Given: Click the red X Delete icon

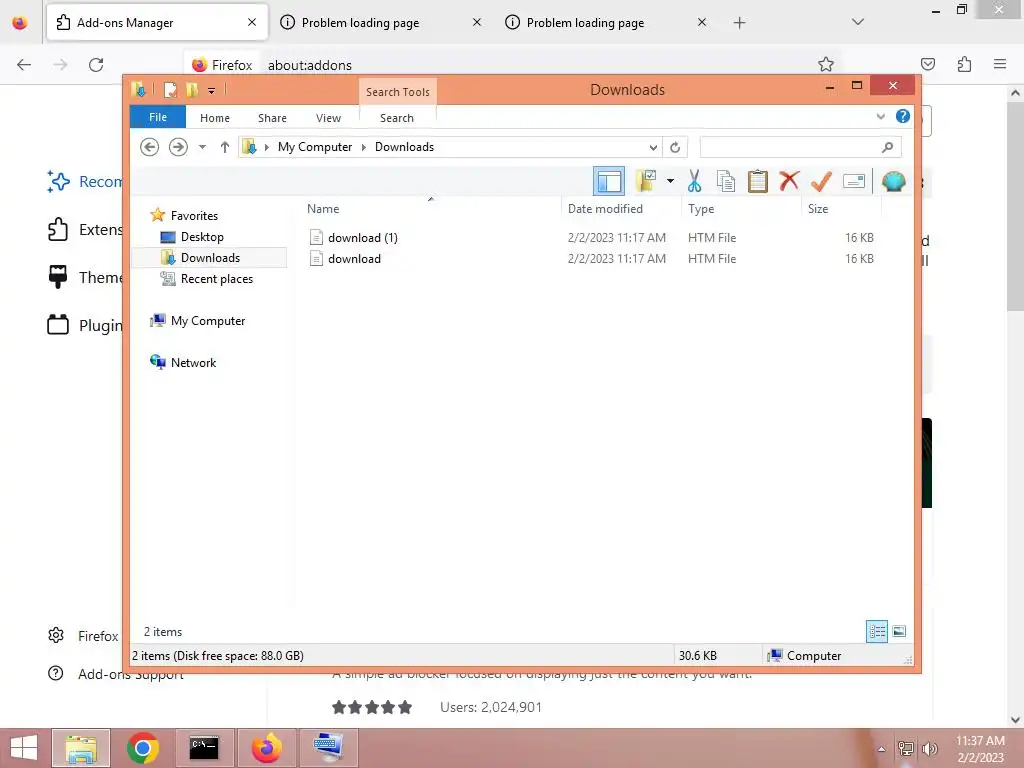Looking at the screenshot, I should click(x=789, y=180).
